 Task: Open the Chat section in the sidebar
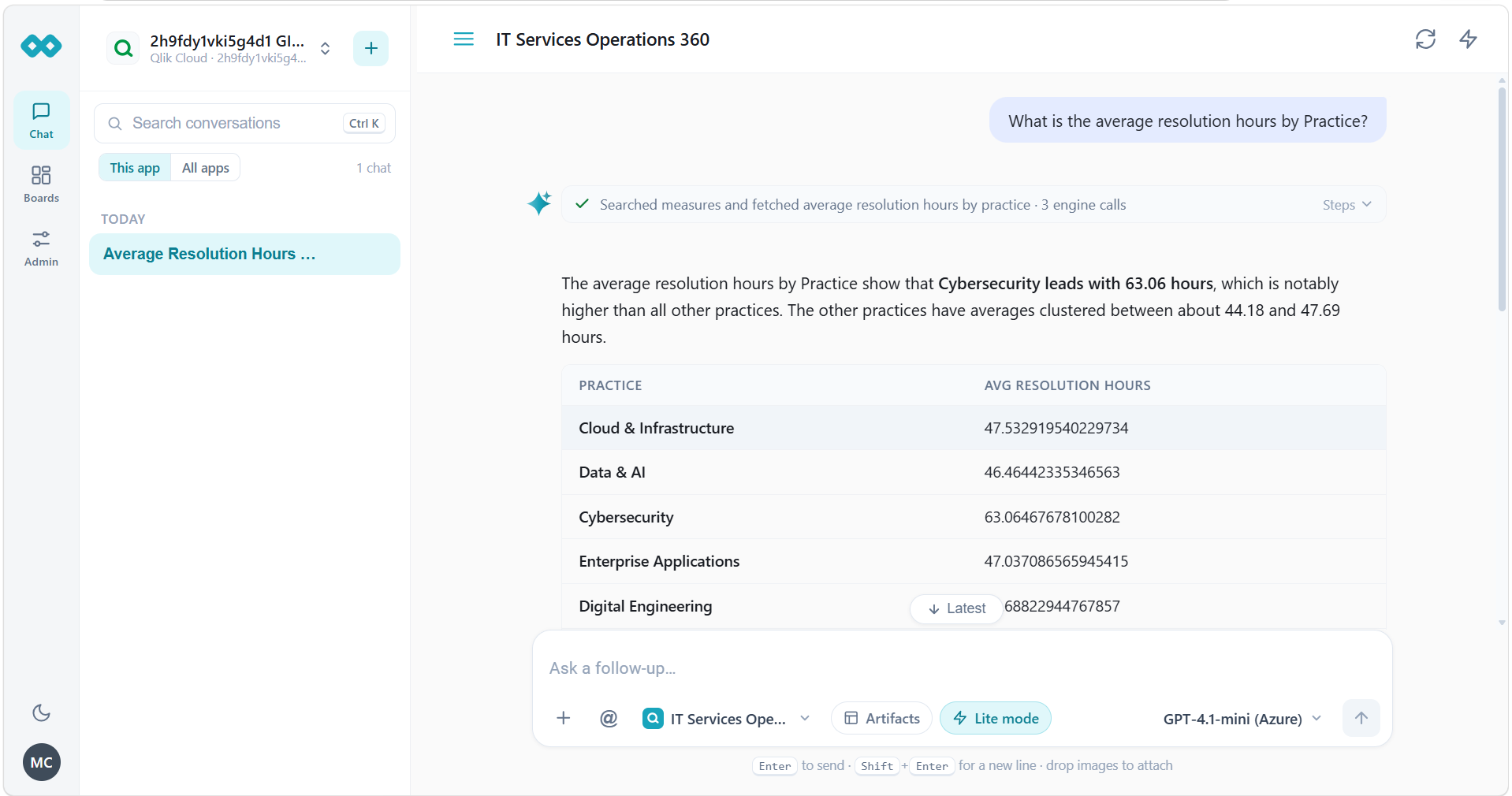pyautogui.click(x=42, y=121)
